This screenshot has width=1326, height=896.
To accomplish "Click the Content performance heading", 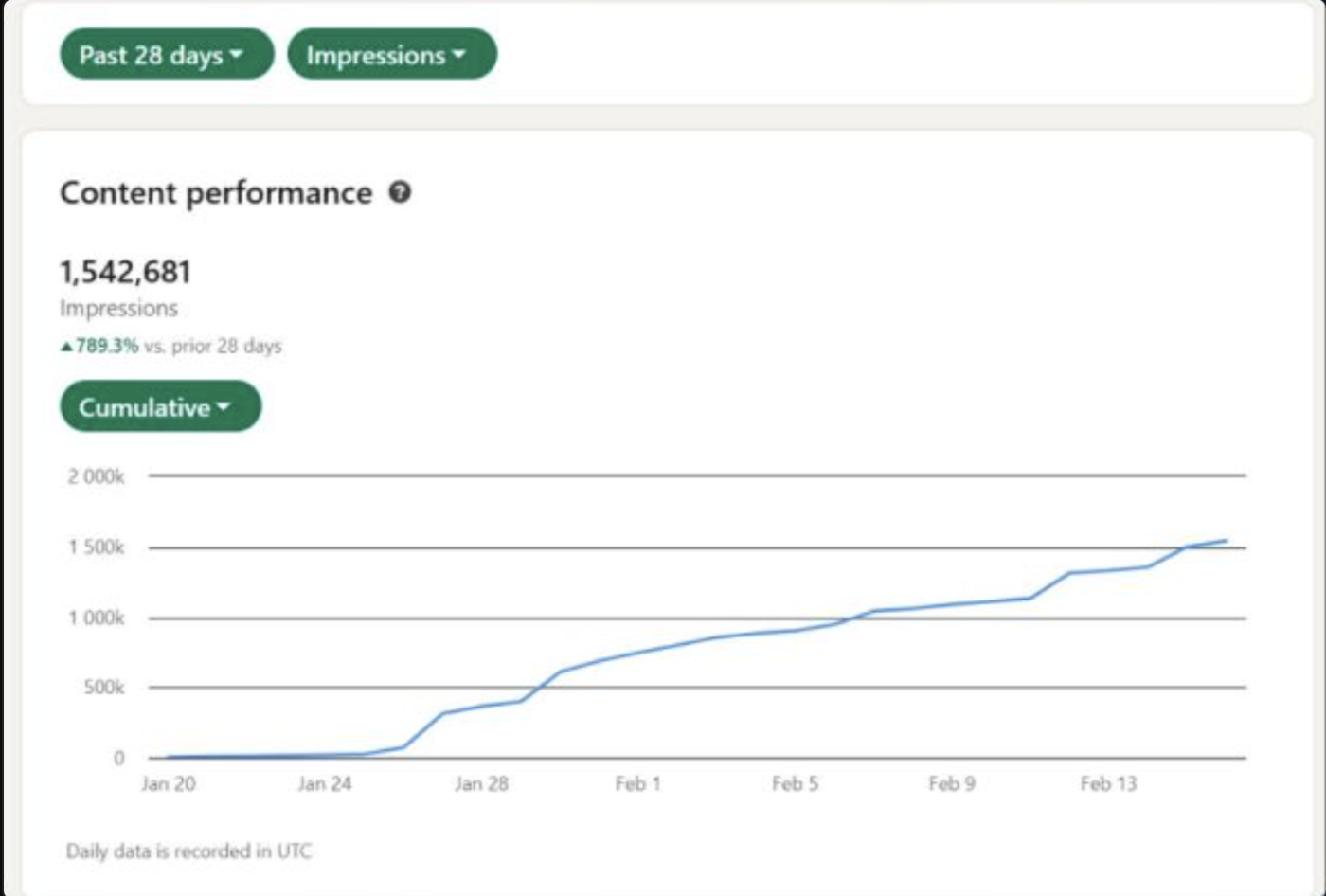I will 216,192.
